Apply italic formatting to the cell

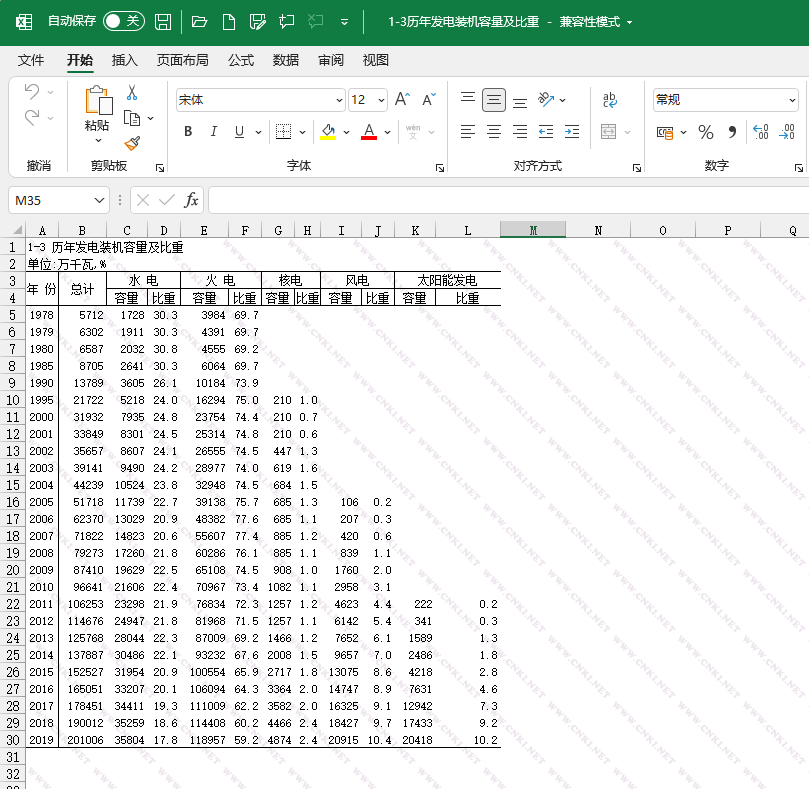214,132
